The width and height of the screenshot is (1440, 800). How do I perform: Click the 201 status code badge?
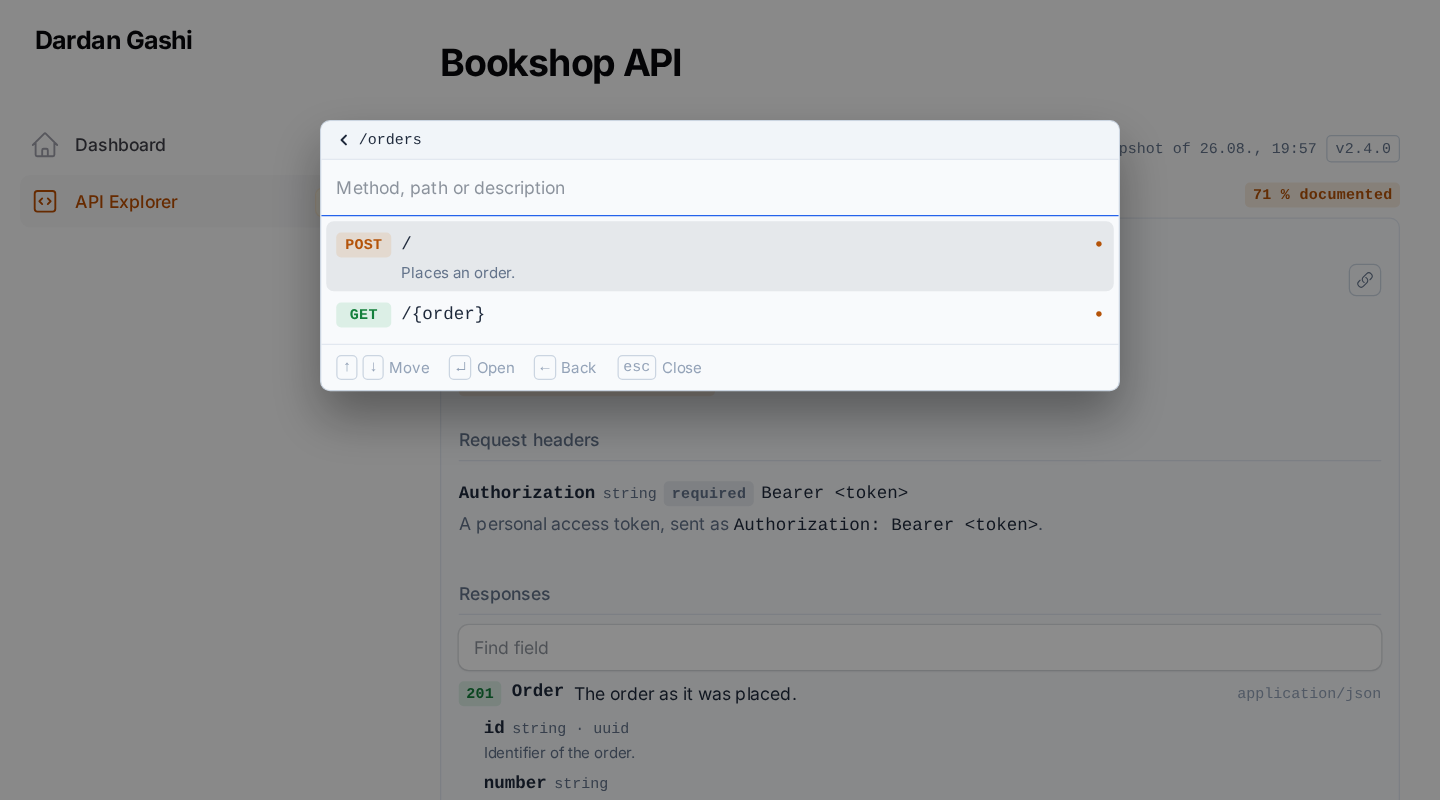(x=480, y=694)
